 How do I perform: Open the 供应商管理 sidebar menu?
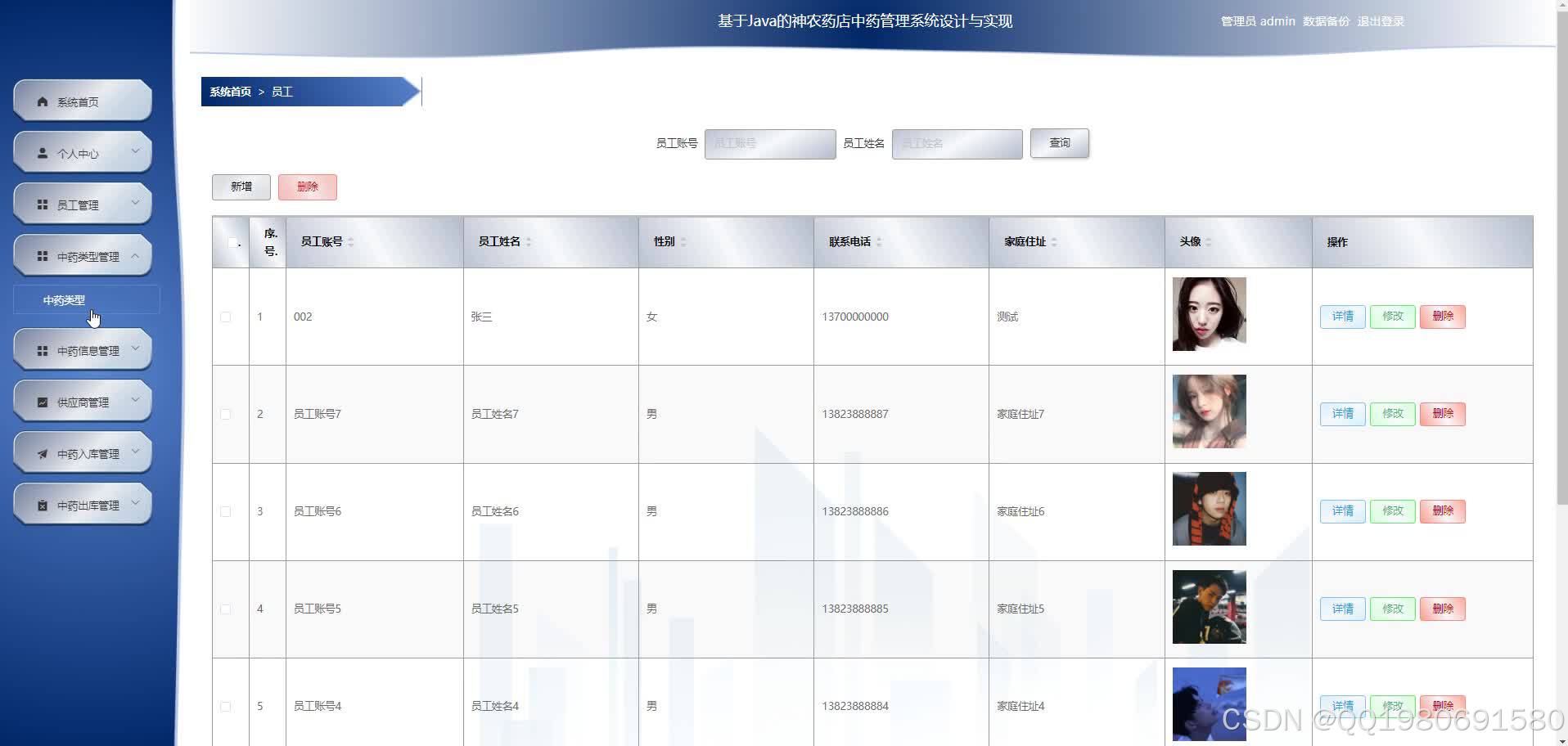point(83,402)
